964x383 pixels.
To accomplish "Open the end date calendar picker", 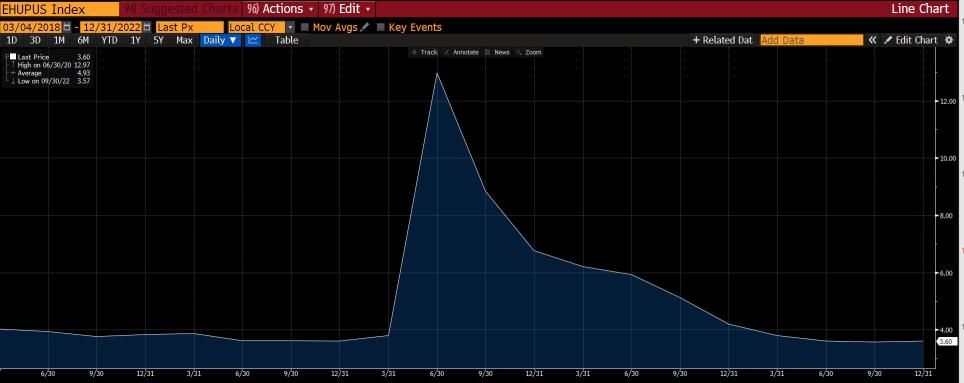I will pos(147,27).
